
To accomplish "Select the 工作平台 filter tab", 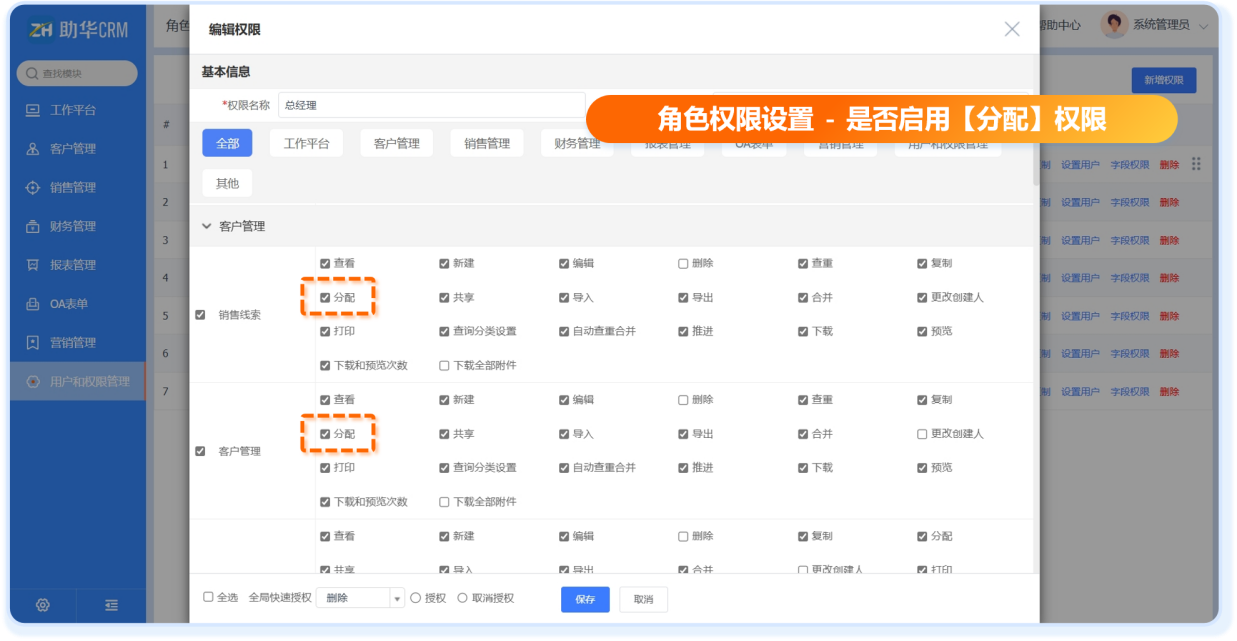I will coord(306,143).
